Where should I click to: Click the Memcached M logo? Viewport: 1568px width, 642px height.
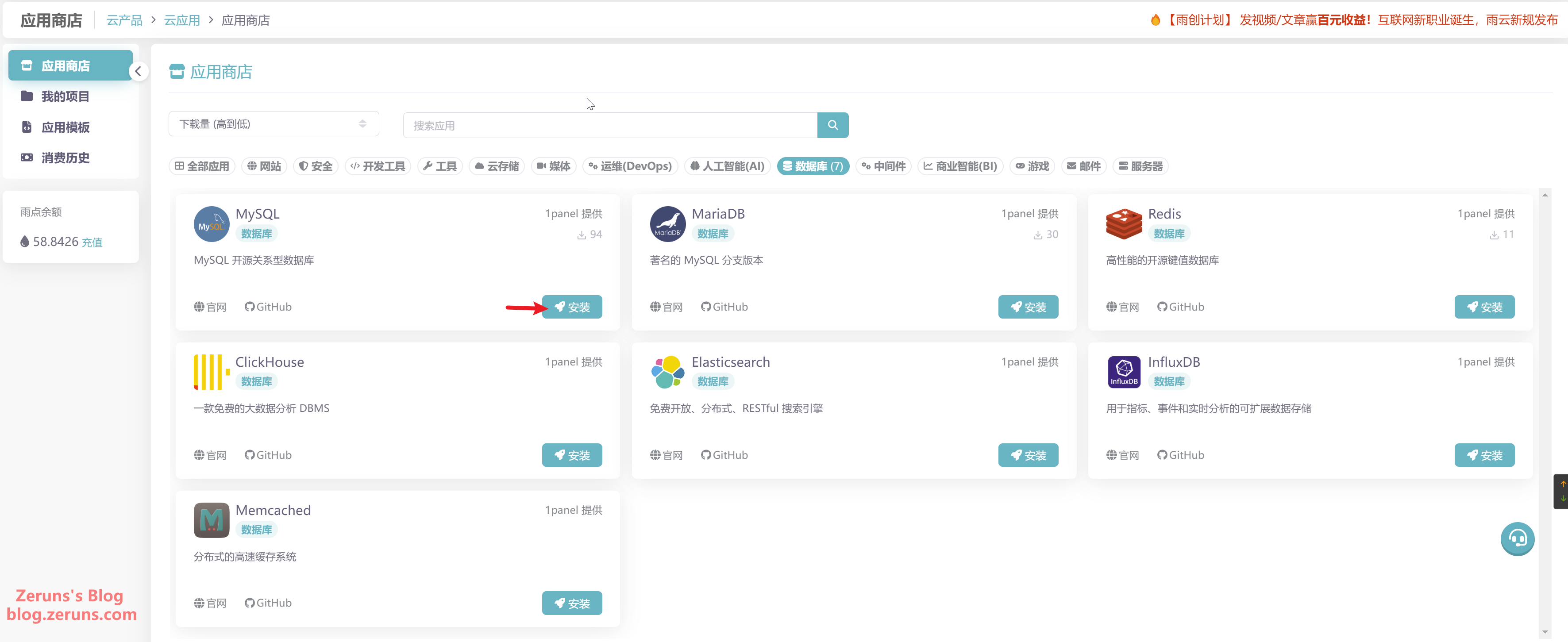(211, 520)
